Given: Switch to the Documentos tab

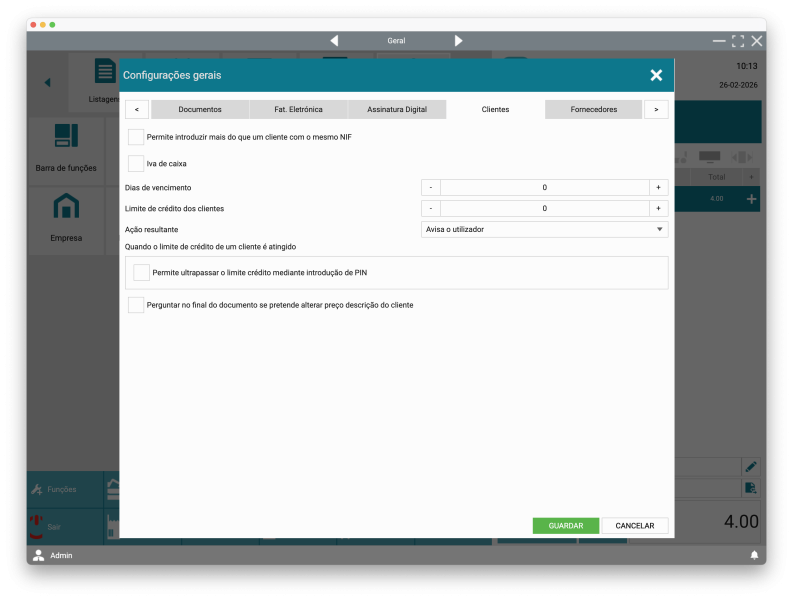Looking at the screenshot, I should (x=200, y=109).
